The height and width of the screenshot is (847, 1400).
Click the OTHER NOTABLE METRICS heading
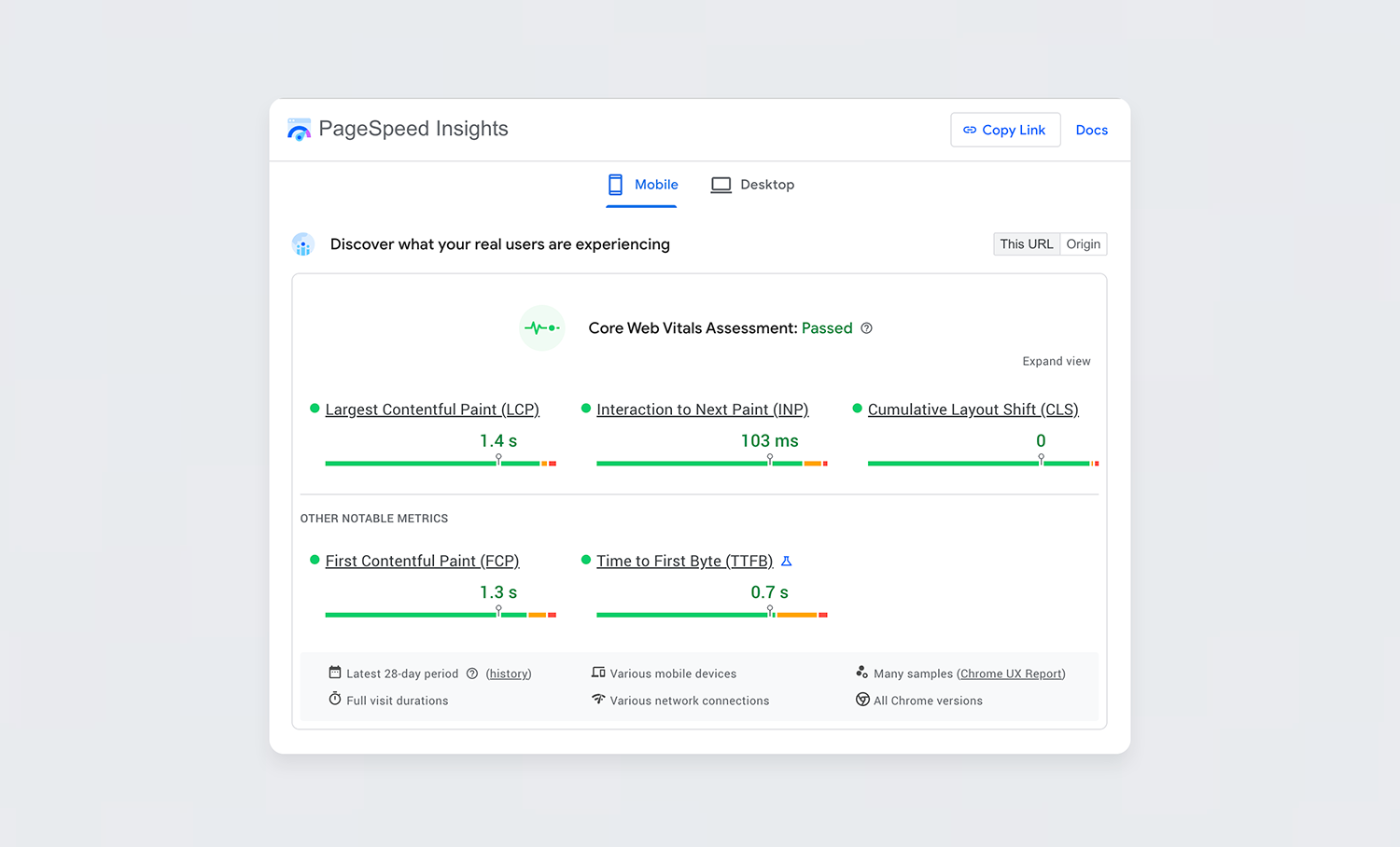(374, 519)
